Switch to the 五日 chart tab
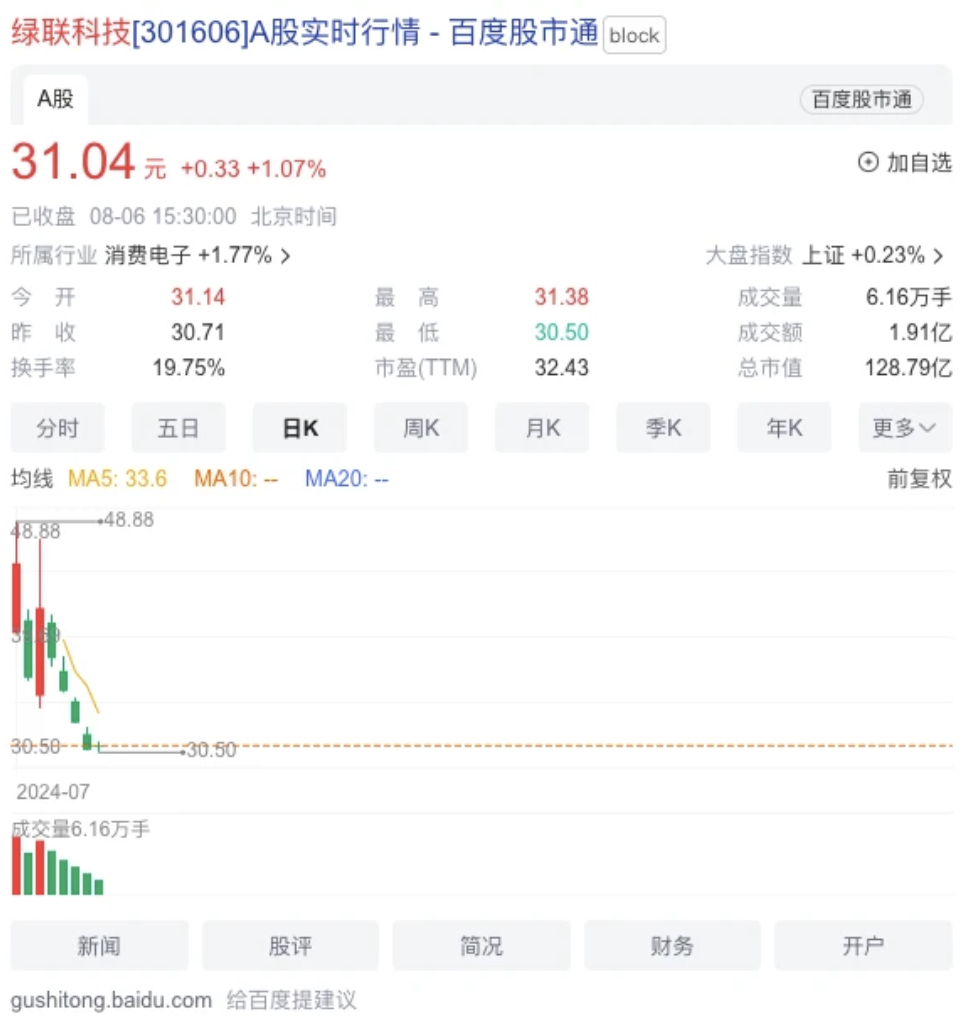The width and height of the screenshot is (978, 1016). coord(178,428)
